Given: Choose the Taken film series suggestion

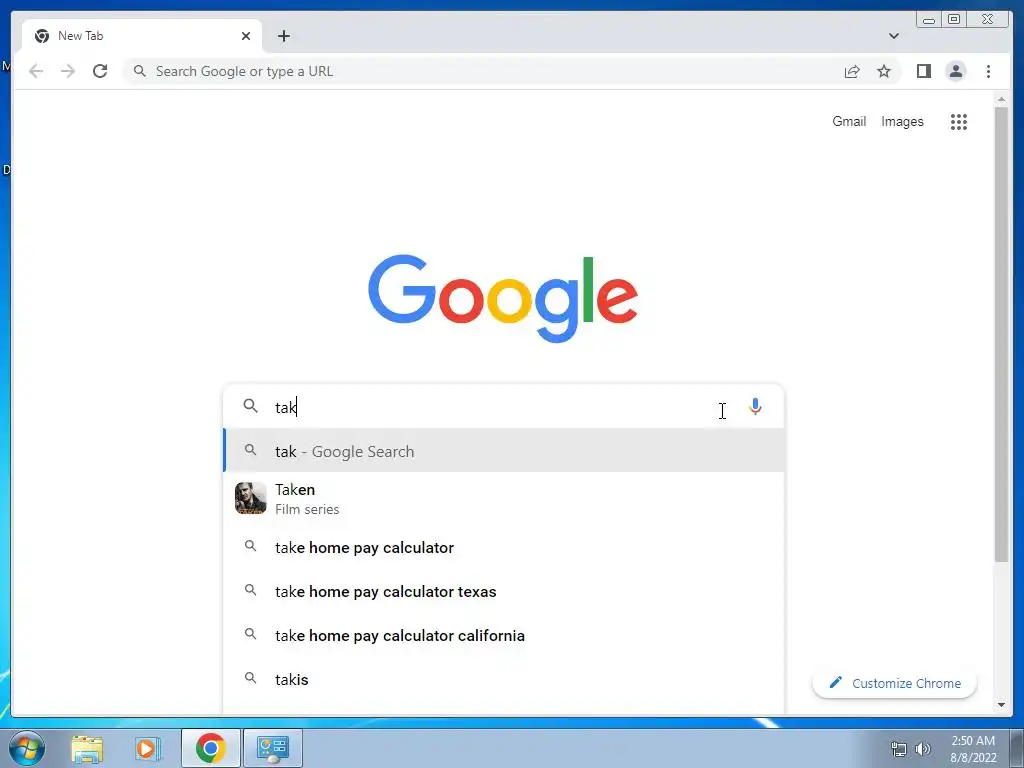Looking at the screenshot, I should click(504, 498).
